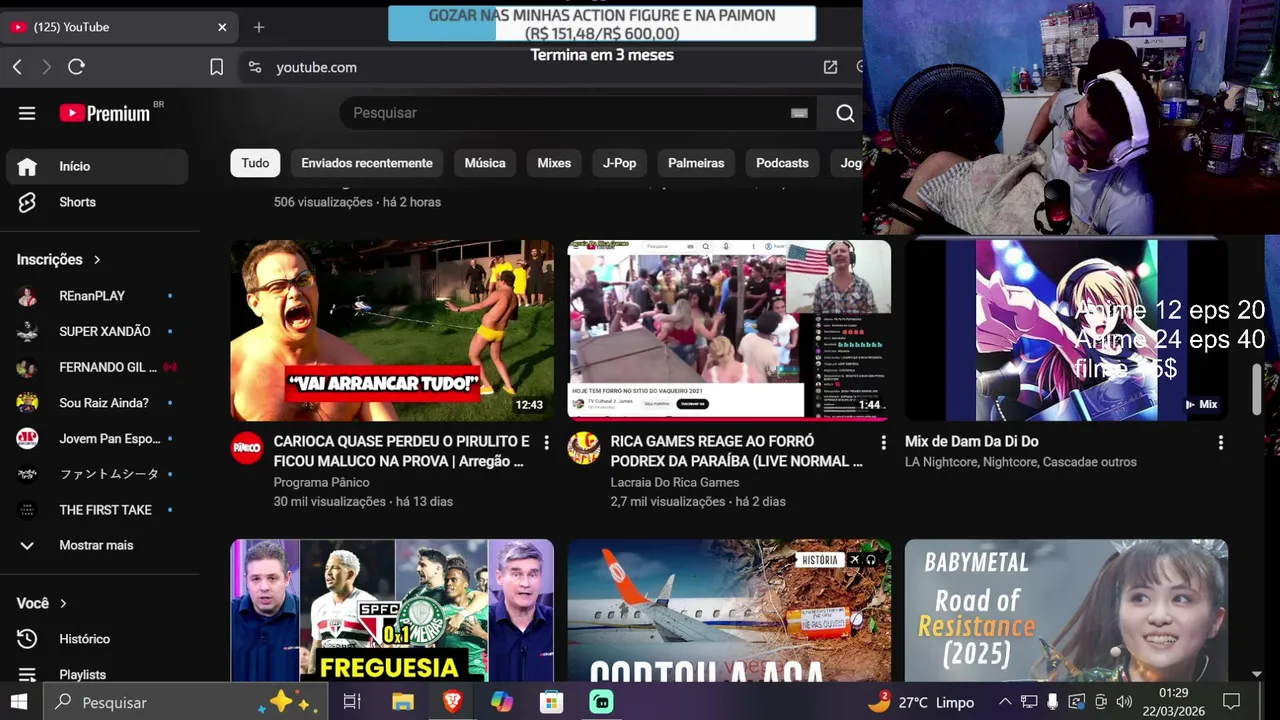
Task: Click the Brave browser taskbar icon
Action: (x=452, y=702)
